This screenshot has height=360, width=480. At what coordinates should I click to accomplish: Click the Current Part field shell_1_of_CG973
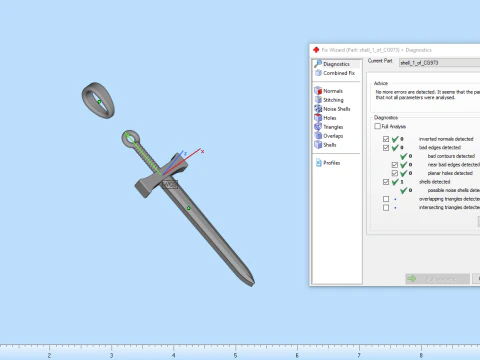coord(439,63)
